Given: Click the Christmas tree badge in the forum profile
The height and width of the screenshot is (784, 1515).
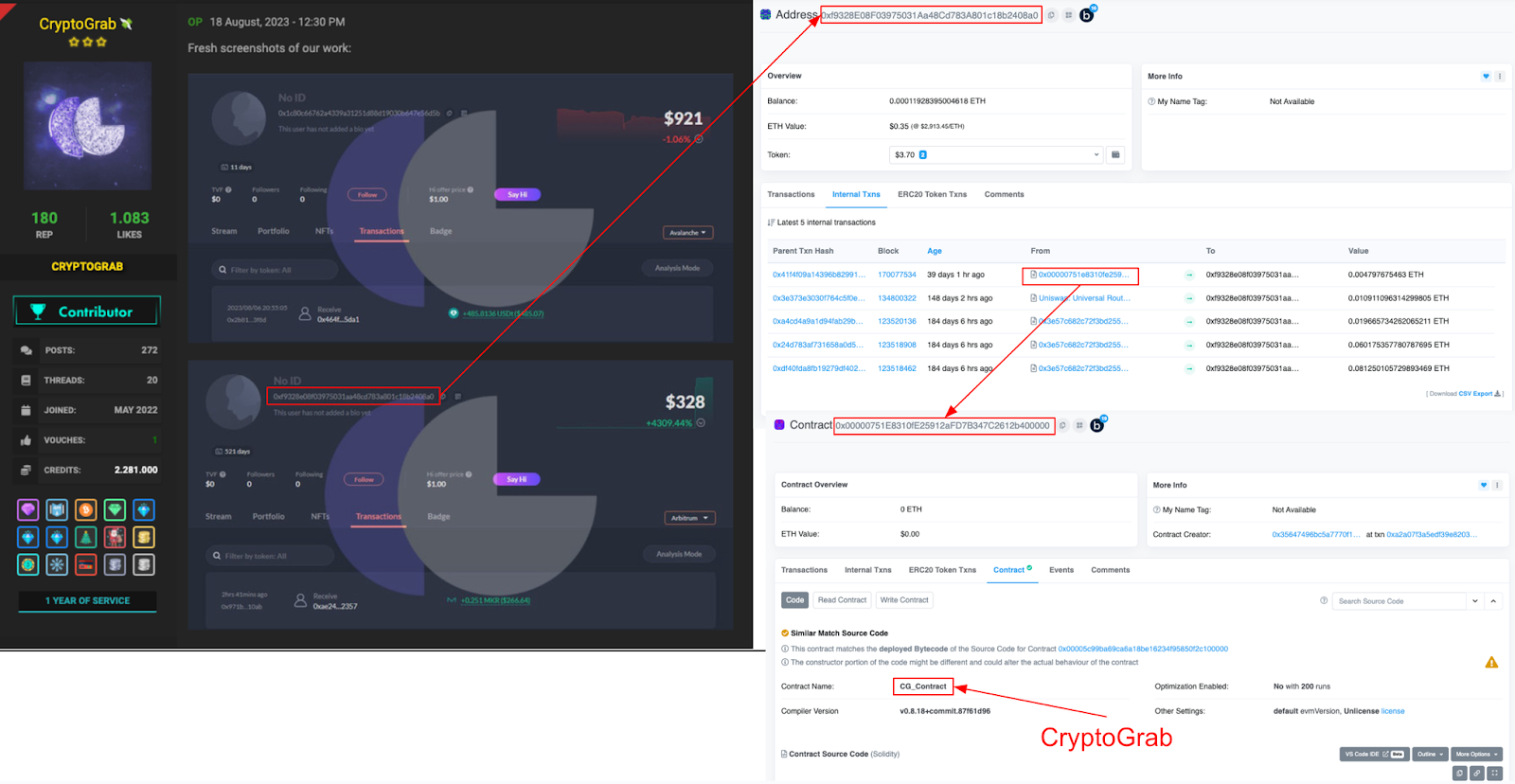Looking at the screenshot, I should [86, 538].
